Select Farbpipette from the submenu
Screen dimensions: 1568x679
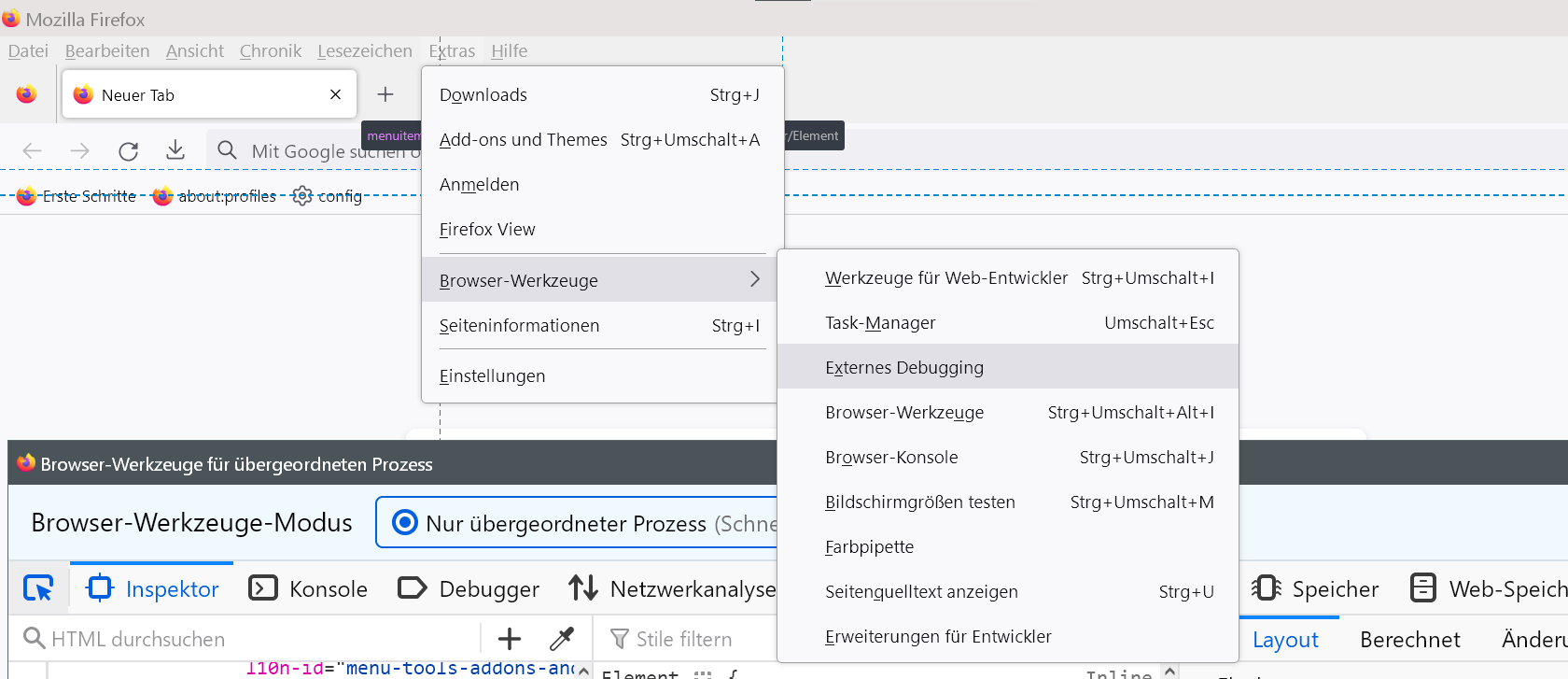pos(869,546)
